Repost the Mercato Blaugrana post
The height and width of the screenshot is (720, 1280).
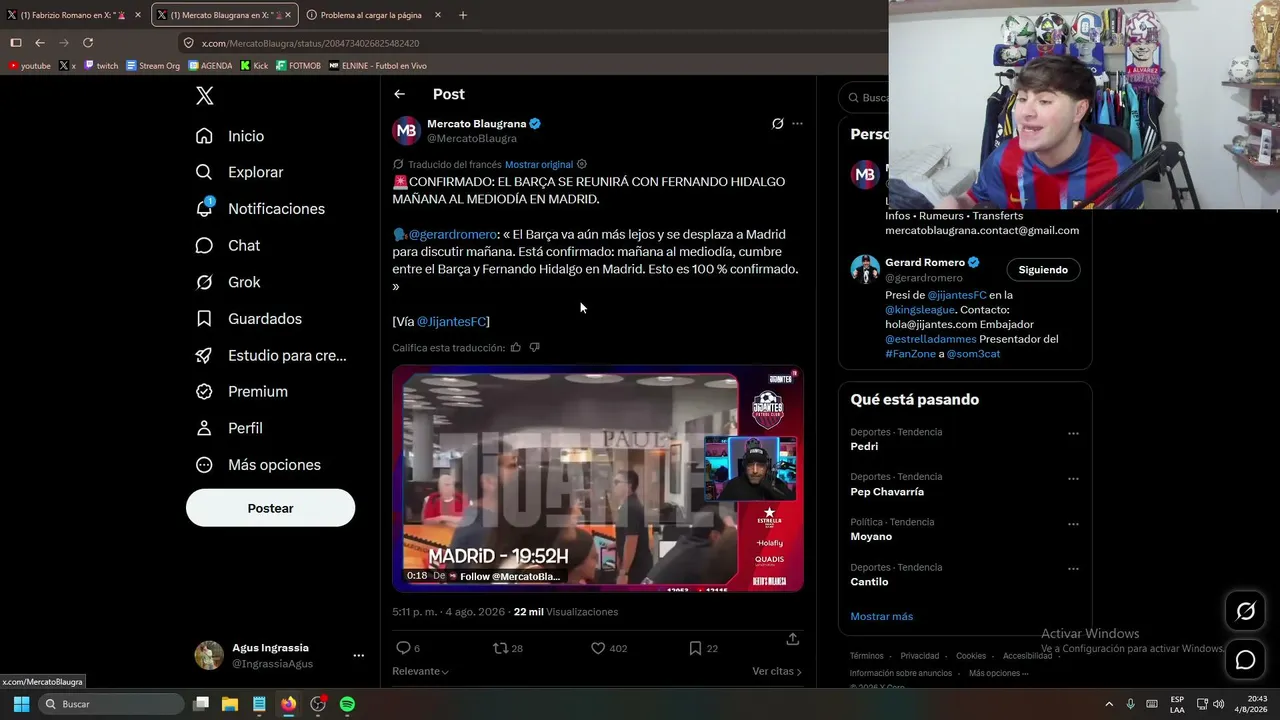[501, 648]
